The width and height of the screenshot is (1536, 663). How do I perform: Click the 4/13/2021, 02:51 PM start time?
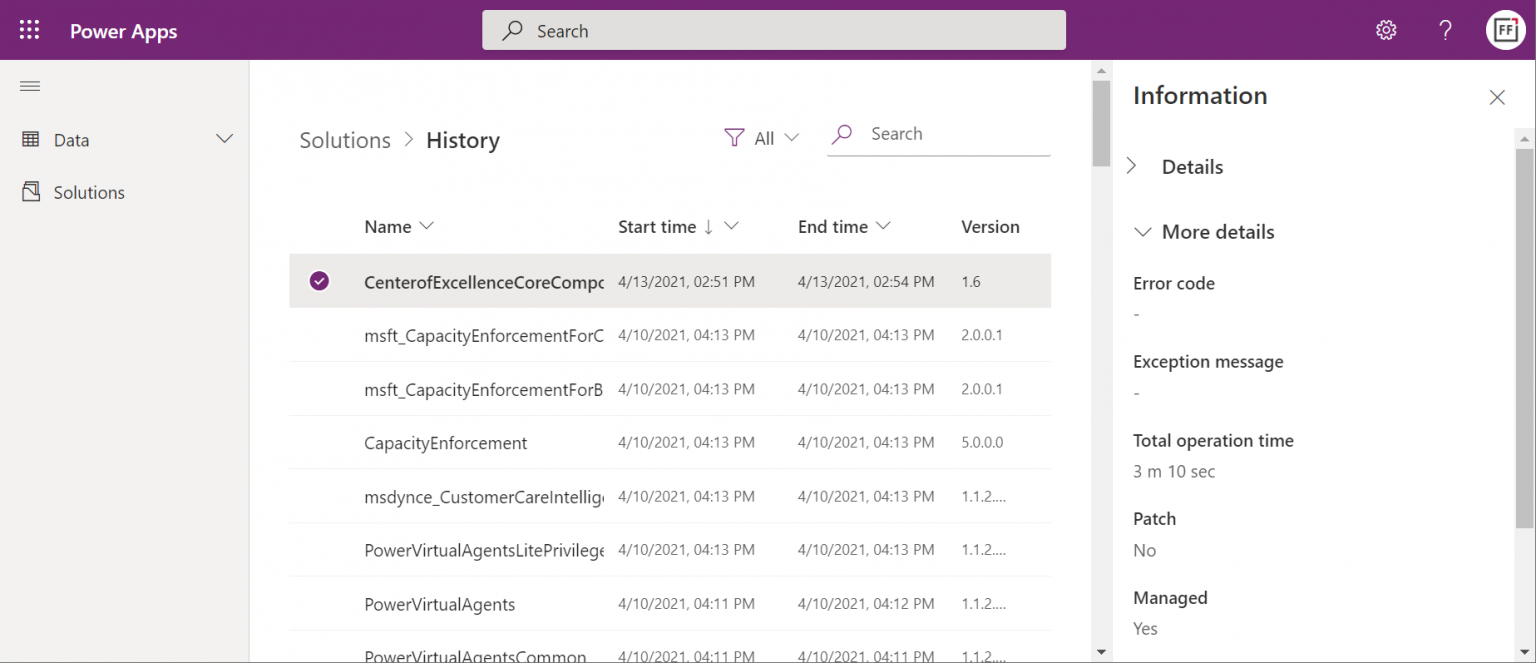click(686, 282)
